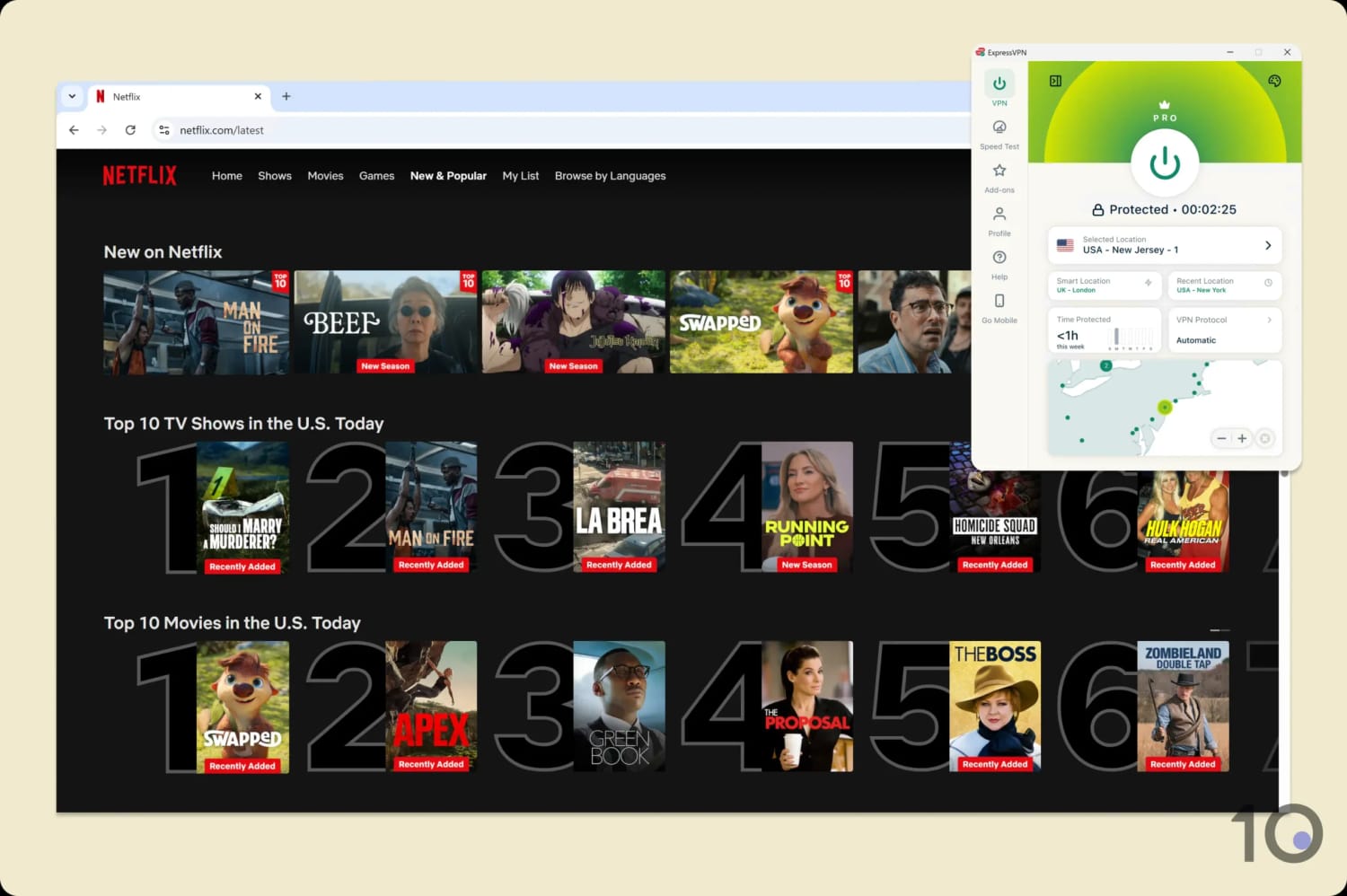
Task: Open Browse by Languages
Action: (611, 176)
